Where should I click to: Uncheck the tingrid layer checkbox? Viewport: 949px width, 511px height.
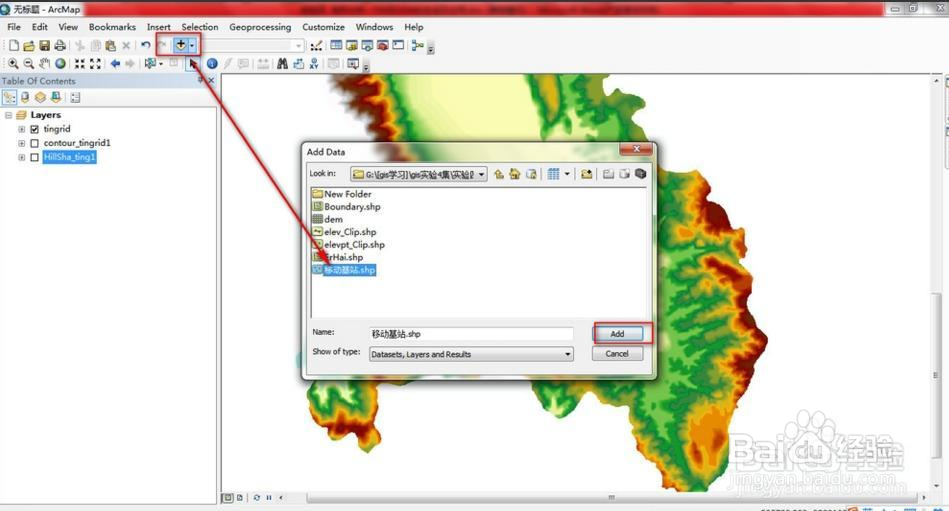(x=34, y=129)
